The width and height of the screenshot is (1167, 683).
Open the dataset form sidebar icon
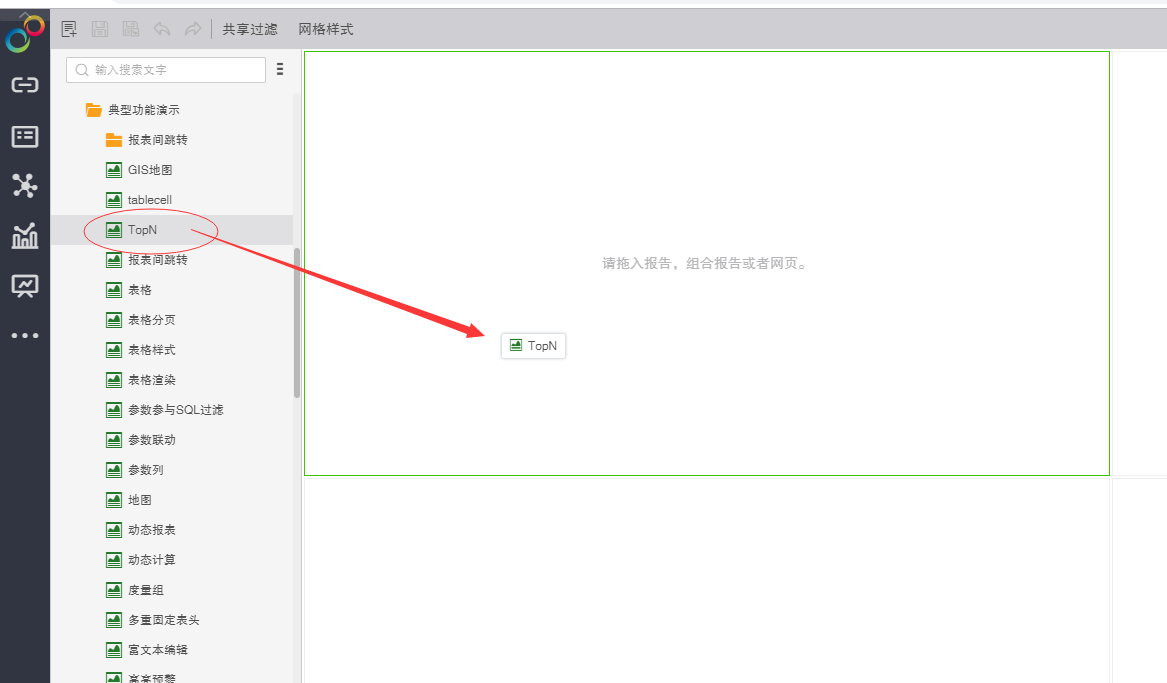point(25,136)
